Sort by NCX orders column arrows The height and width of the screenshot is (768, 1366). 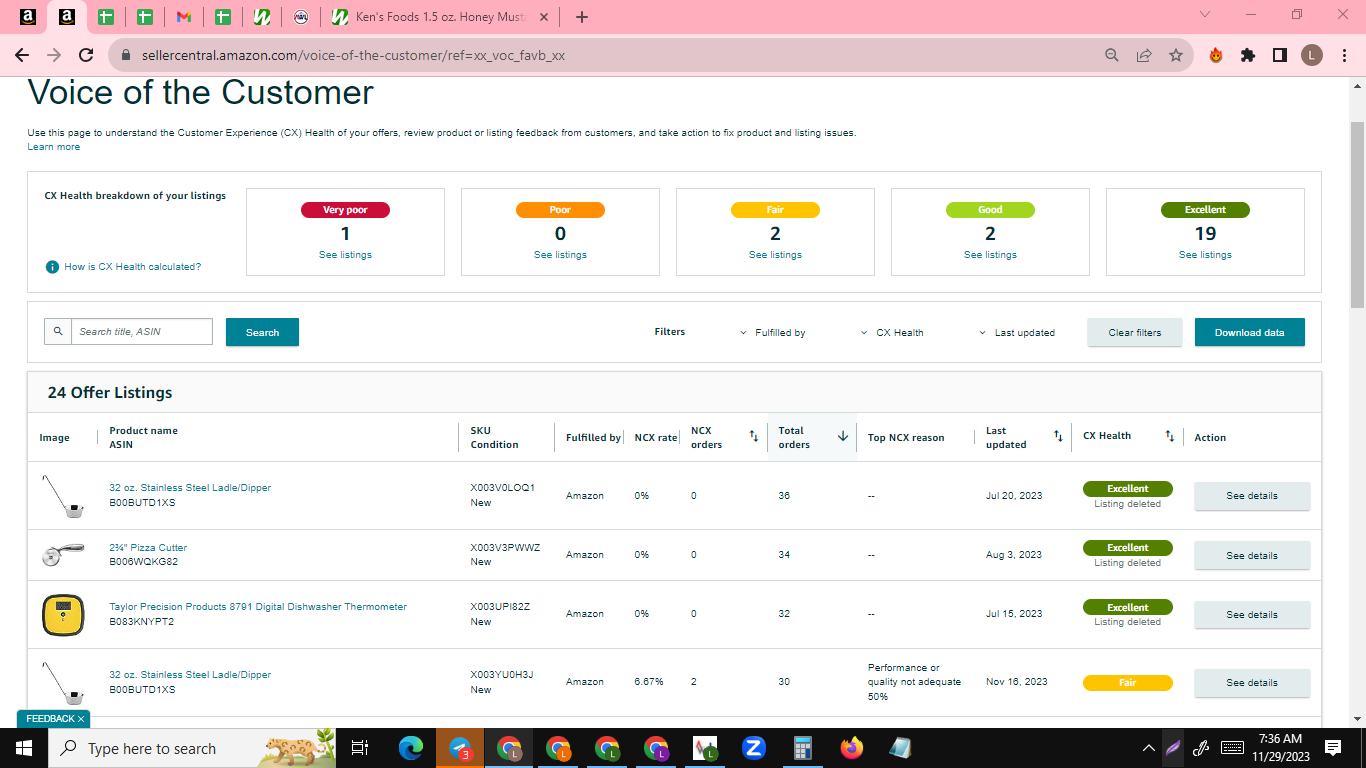[754, 437]
